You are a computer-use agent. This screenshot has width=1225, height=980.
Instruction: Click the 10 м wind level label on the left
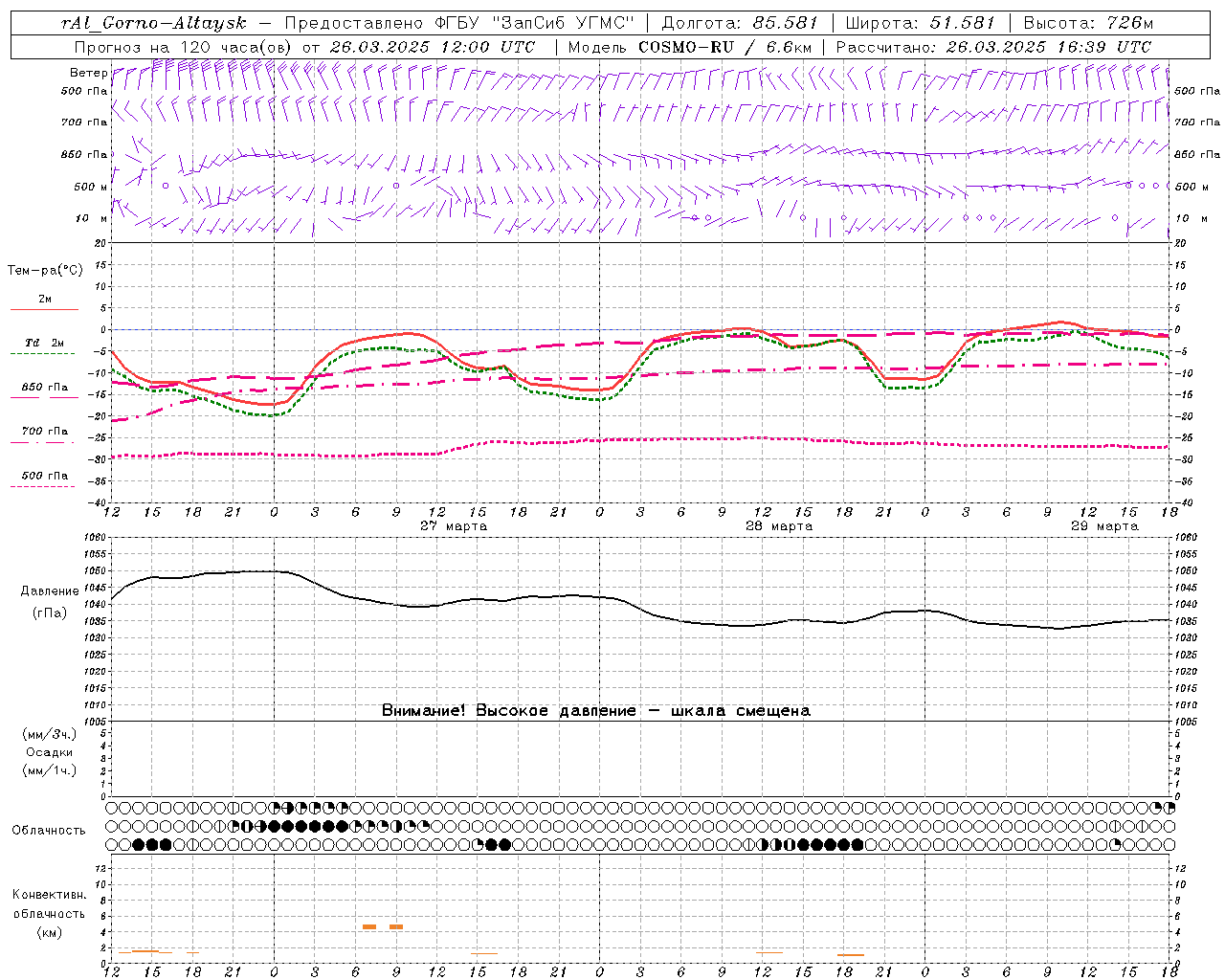[x=92, y=219]
